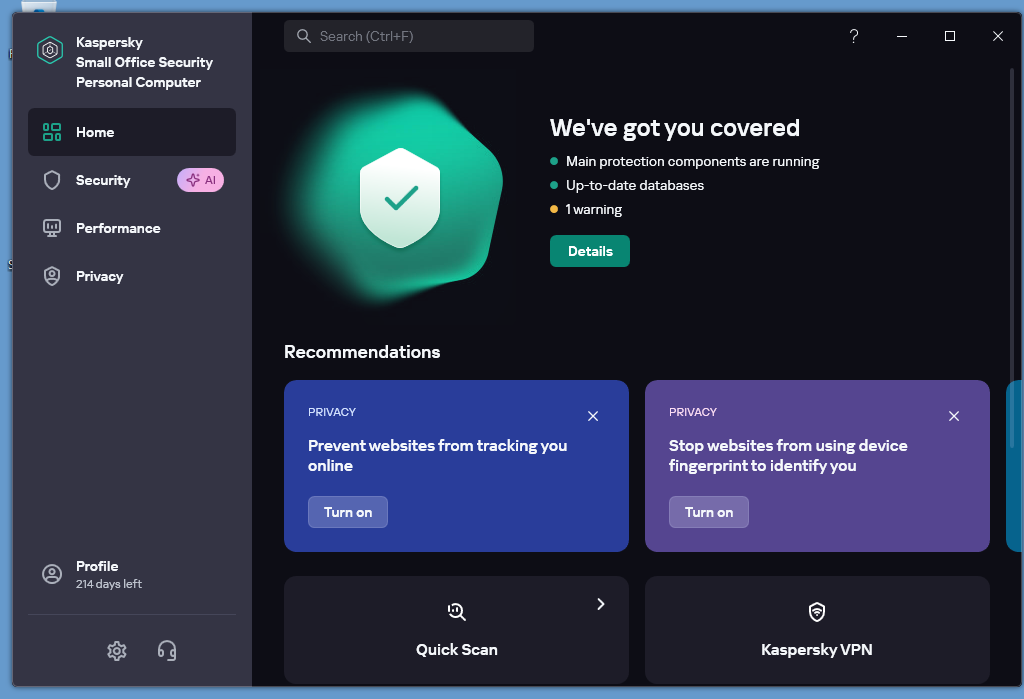The image size is (1024, 699).
Task: Open settings via the gear icon
Action: pyautogui.click(x=117, y=651)
